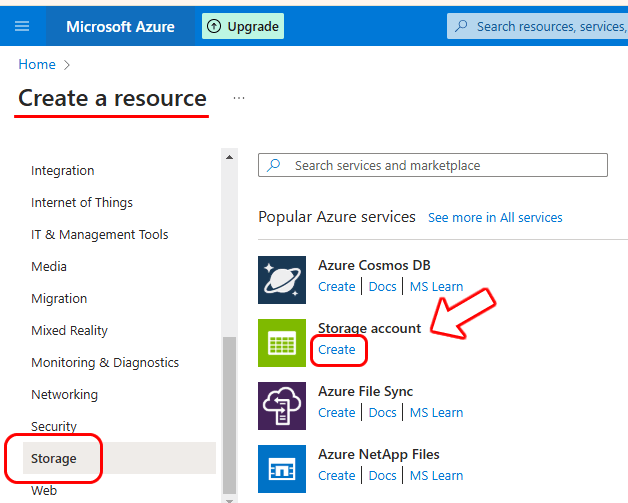The image size is (628, 503).
Task: Click Create under Storage account
Action: [336, 350]
